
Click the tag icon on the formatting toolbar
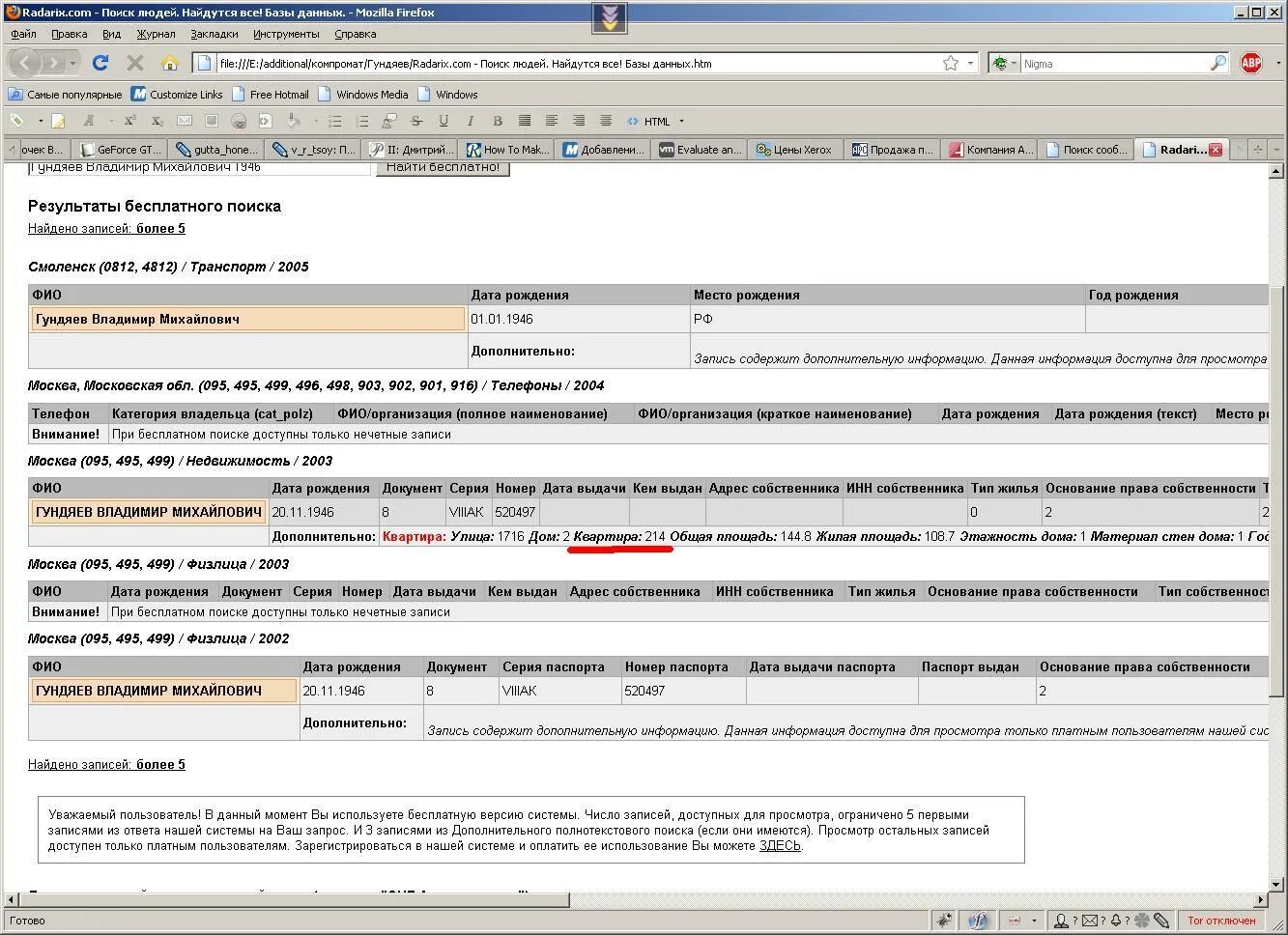click(16, 121)
